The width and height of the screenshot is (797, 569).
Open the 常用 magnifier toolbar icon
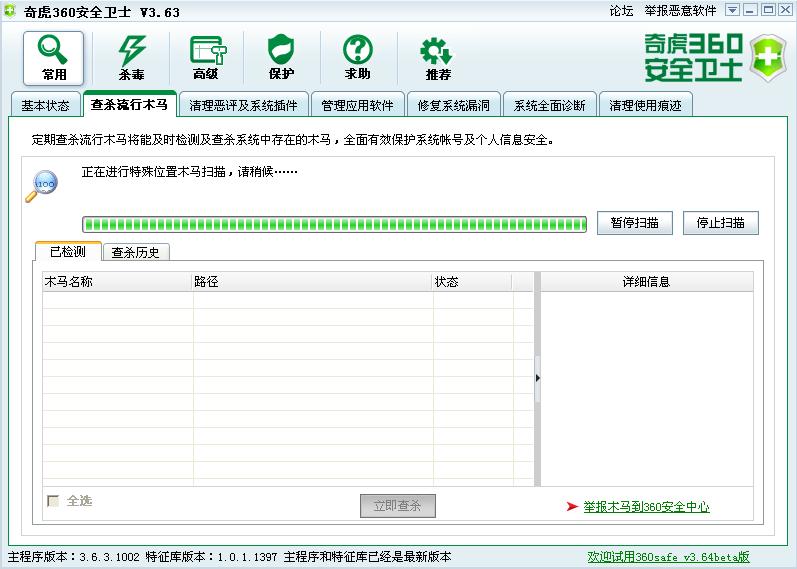(53, 58)
